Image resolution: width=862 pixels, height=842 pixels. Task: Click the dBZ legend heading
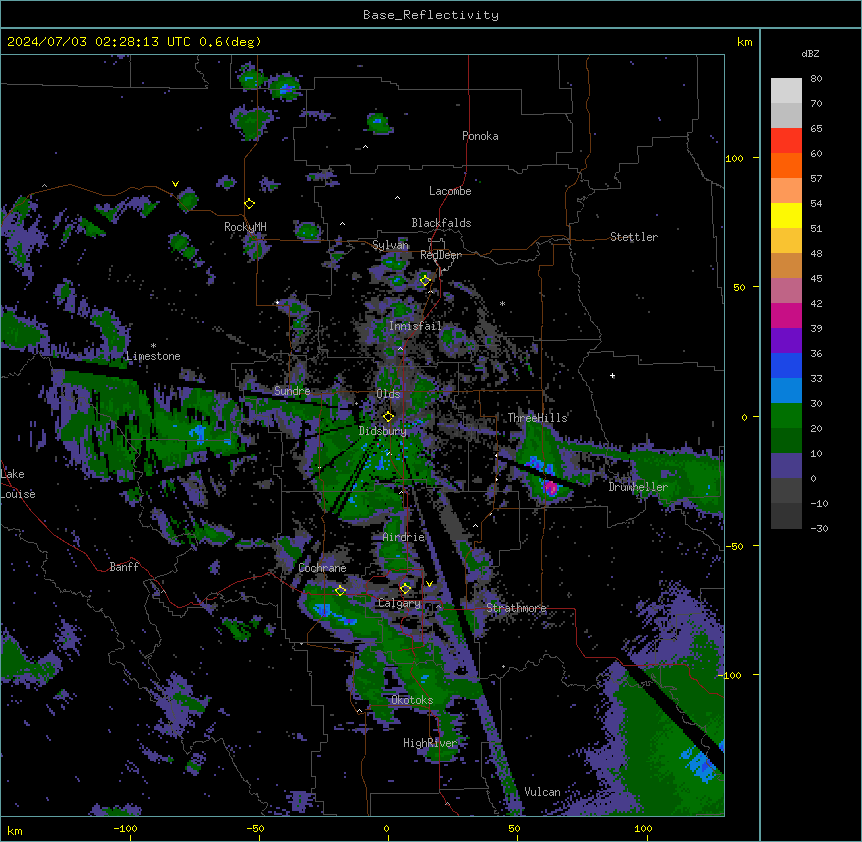point(810,54)
